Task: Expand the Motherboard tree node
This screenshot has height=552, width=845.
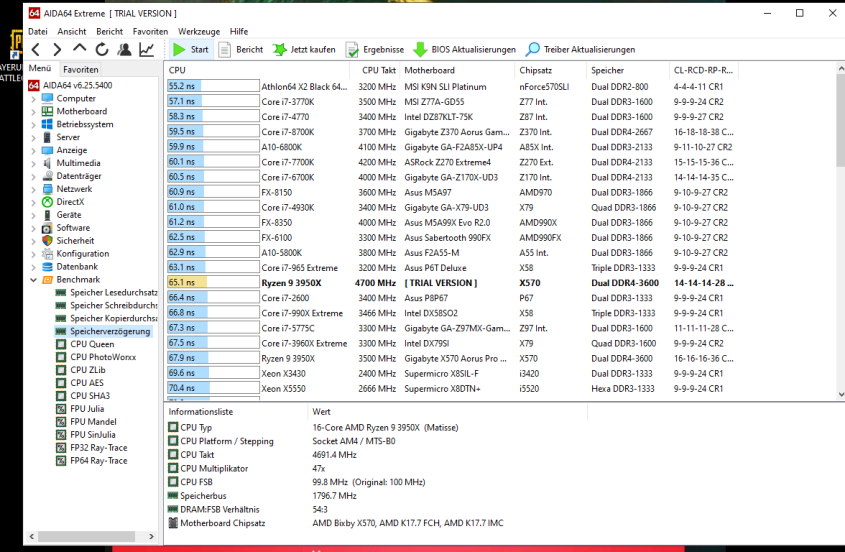Action: pos(33,112)
